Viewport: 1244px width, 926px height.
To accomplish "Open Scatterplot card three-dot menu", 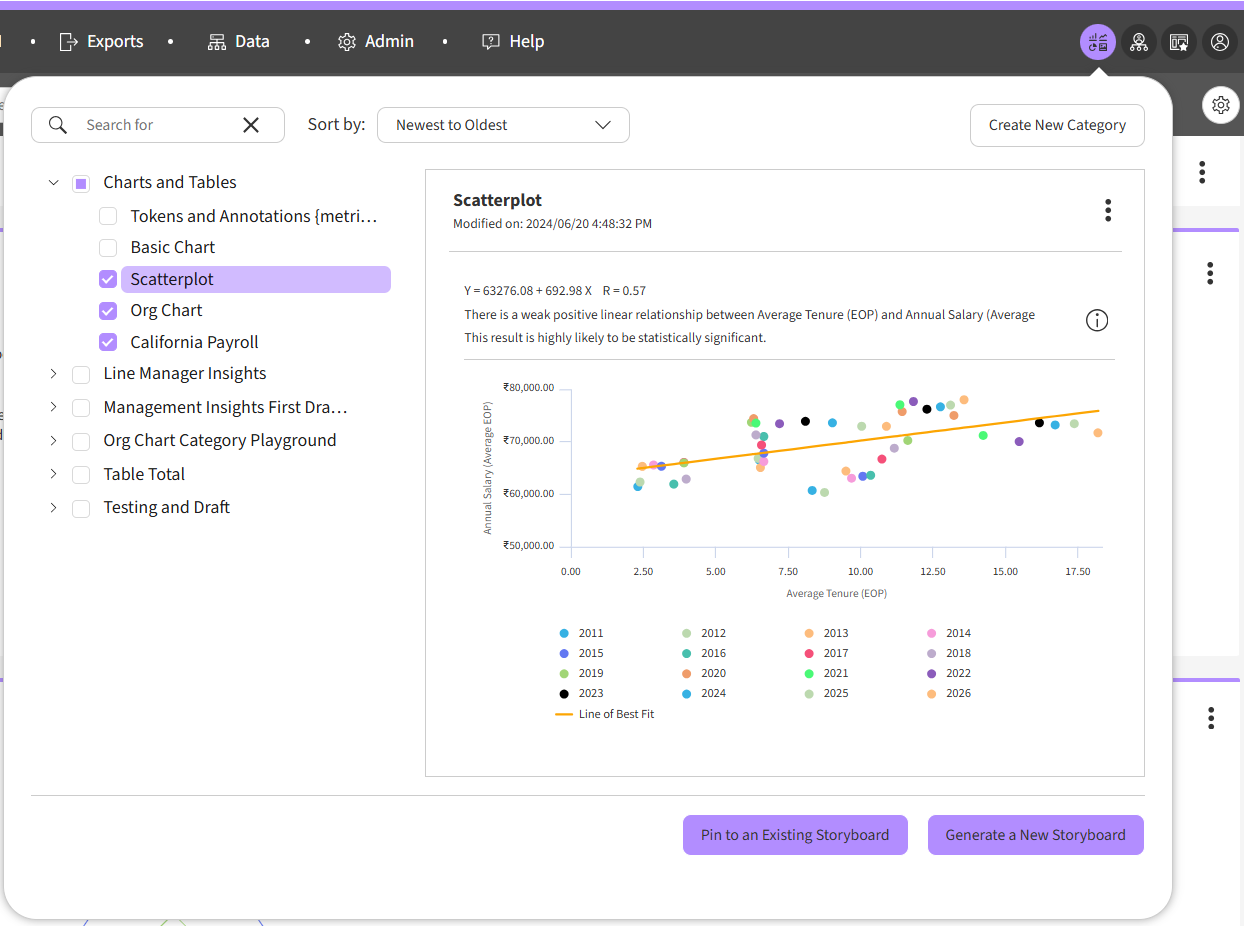I will 1107,210.
